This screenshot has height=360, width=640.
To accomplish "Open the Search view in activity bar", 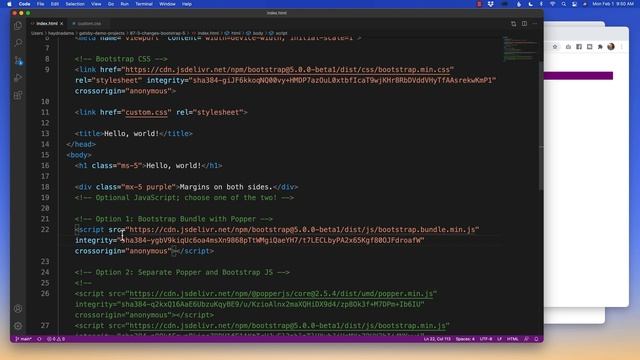I will [18, 42].
